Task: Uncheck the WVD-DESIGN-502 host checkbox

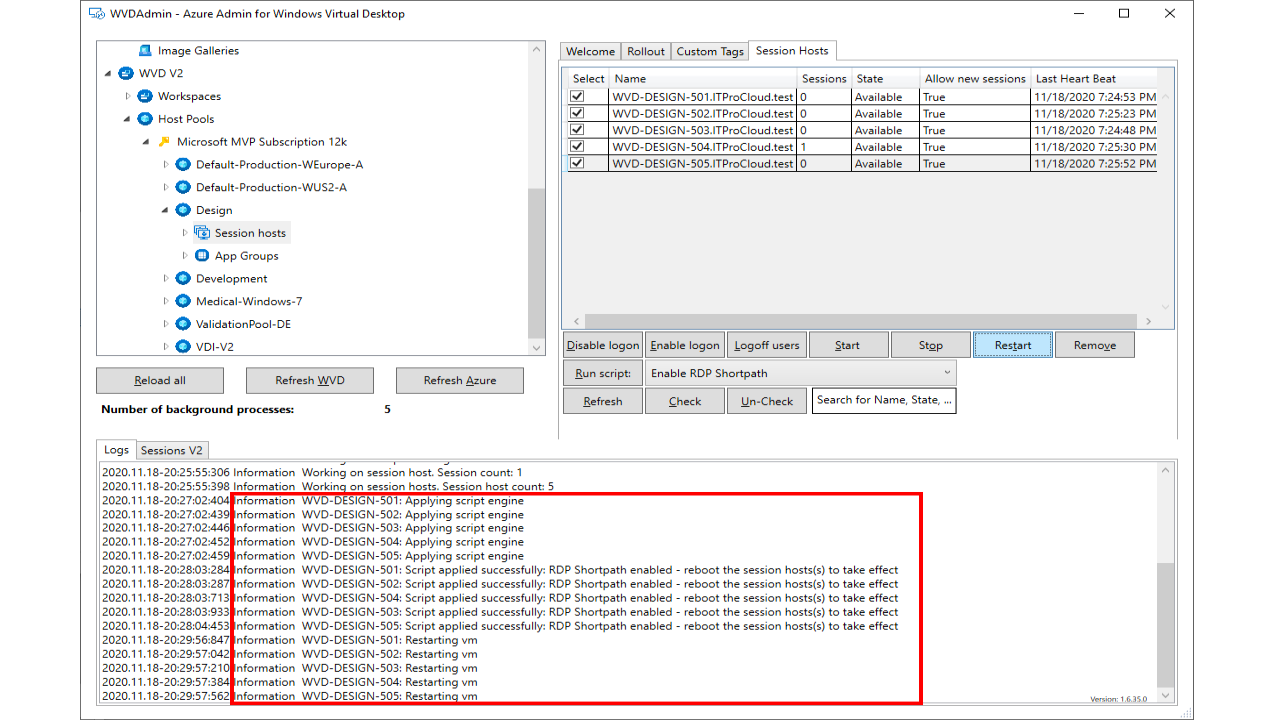Action: click(577, 113)
